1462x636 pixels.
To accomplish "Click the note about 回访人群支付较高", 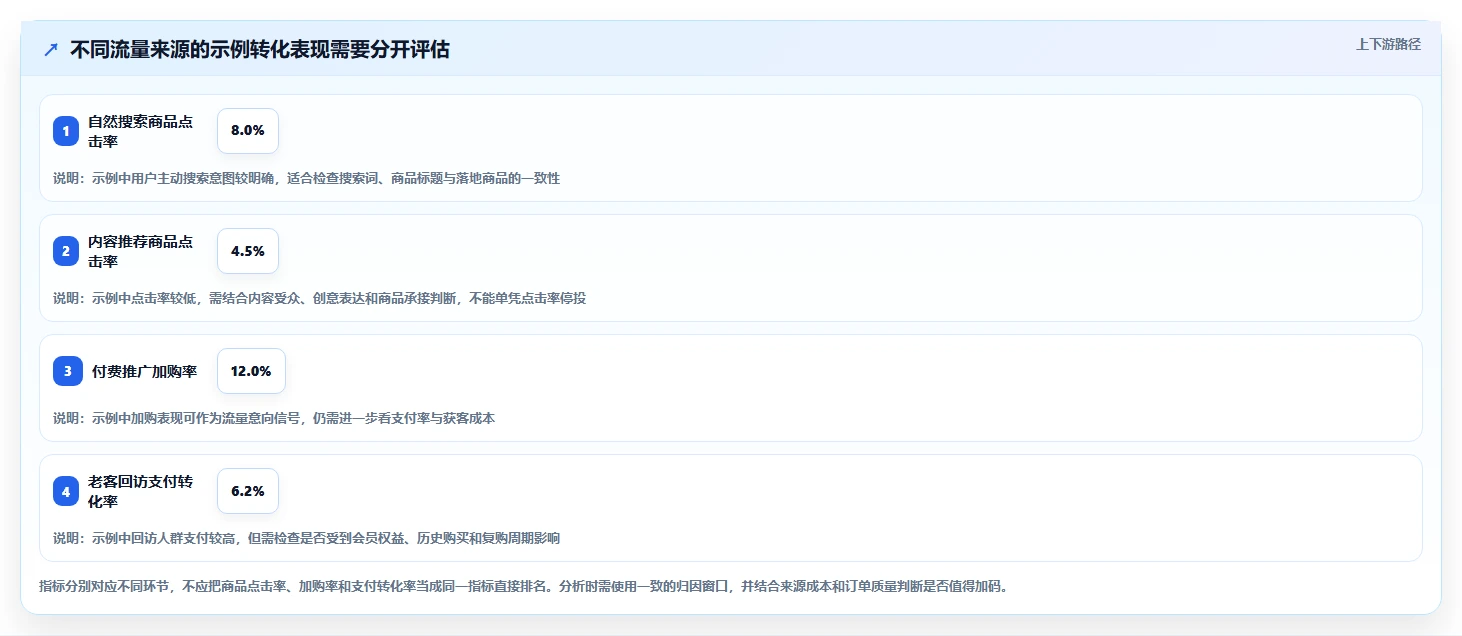I will tap(307, 538).
